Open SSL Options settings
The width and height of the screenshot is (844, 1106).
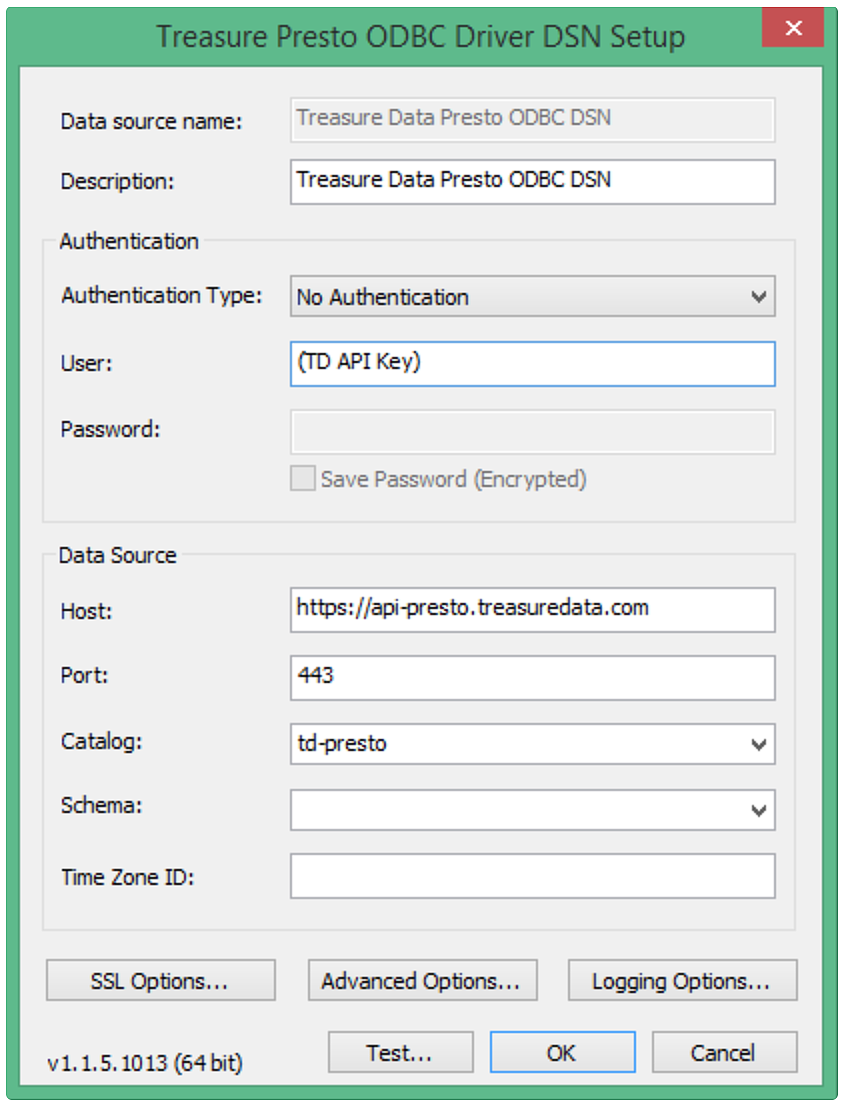(160, 981)
